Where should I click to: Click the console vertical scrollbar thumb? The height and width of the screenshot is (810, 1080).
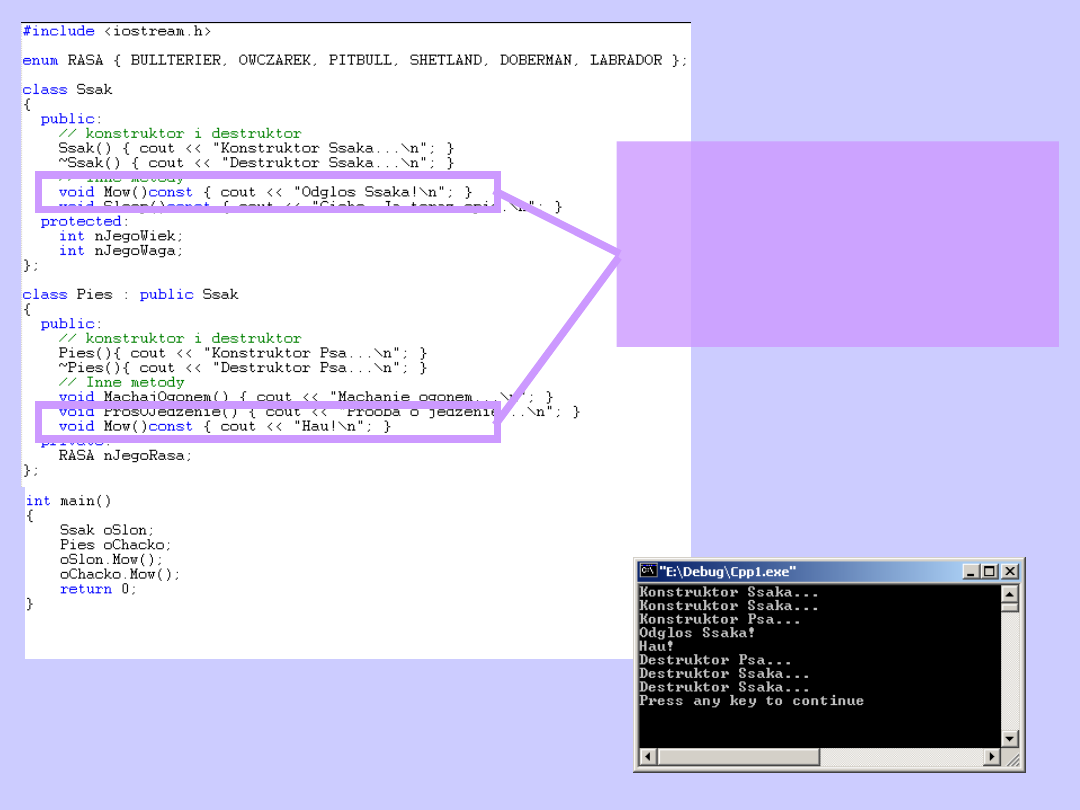(x=1010, y=607)
